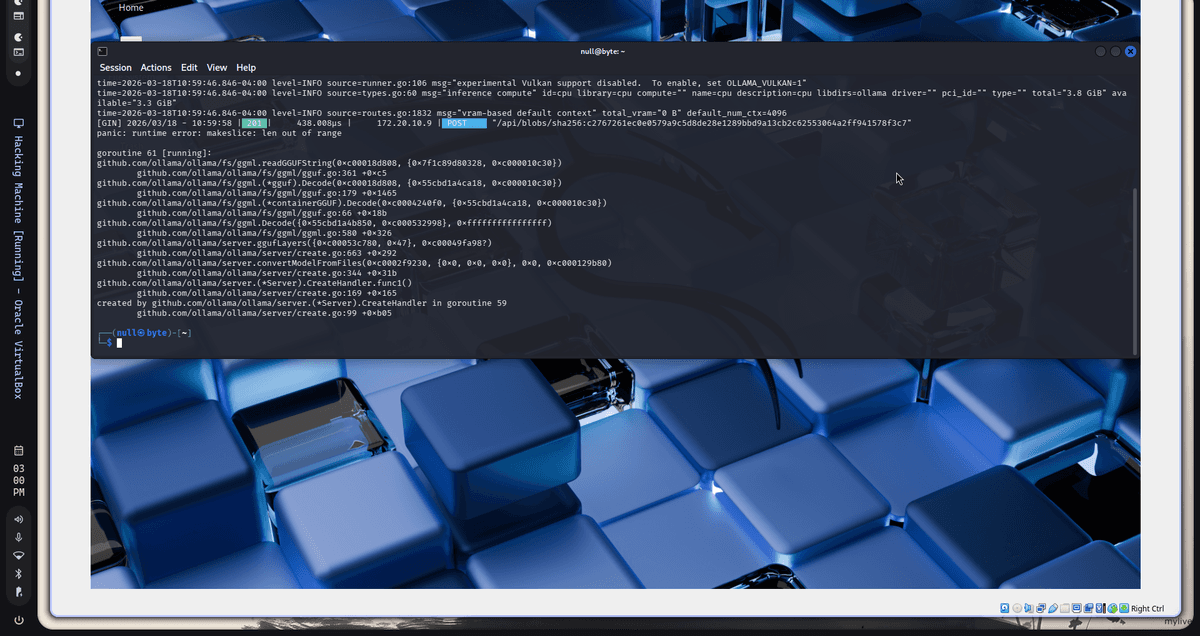The width and height of the screenshot is (1200, 636).
Task: Click the 172.20.10.9 IP address
Action: (404, 123)
